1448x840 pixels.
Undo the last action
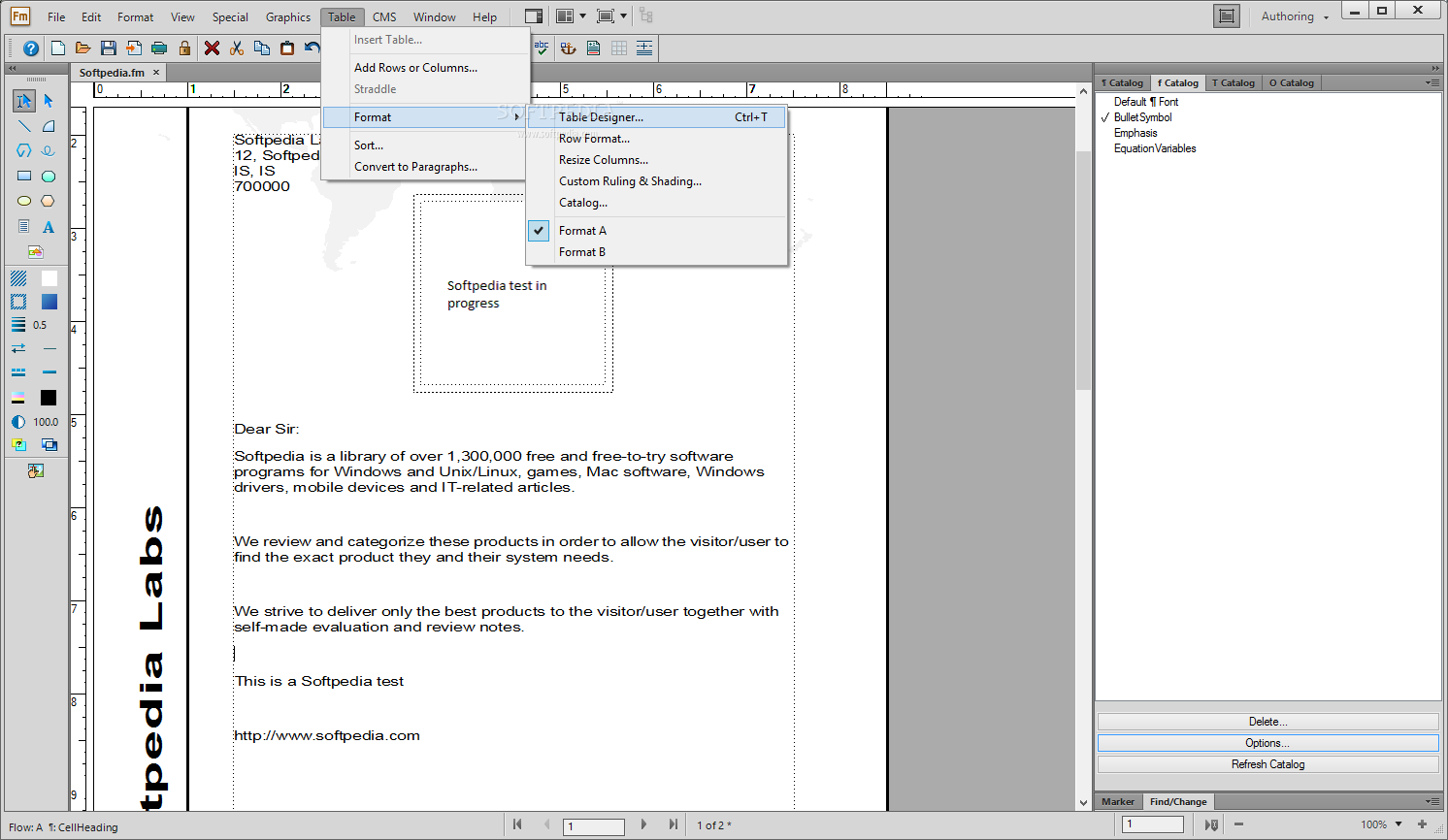[312, 48]
